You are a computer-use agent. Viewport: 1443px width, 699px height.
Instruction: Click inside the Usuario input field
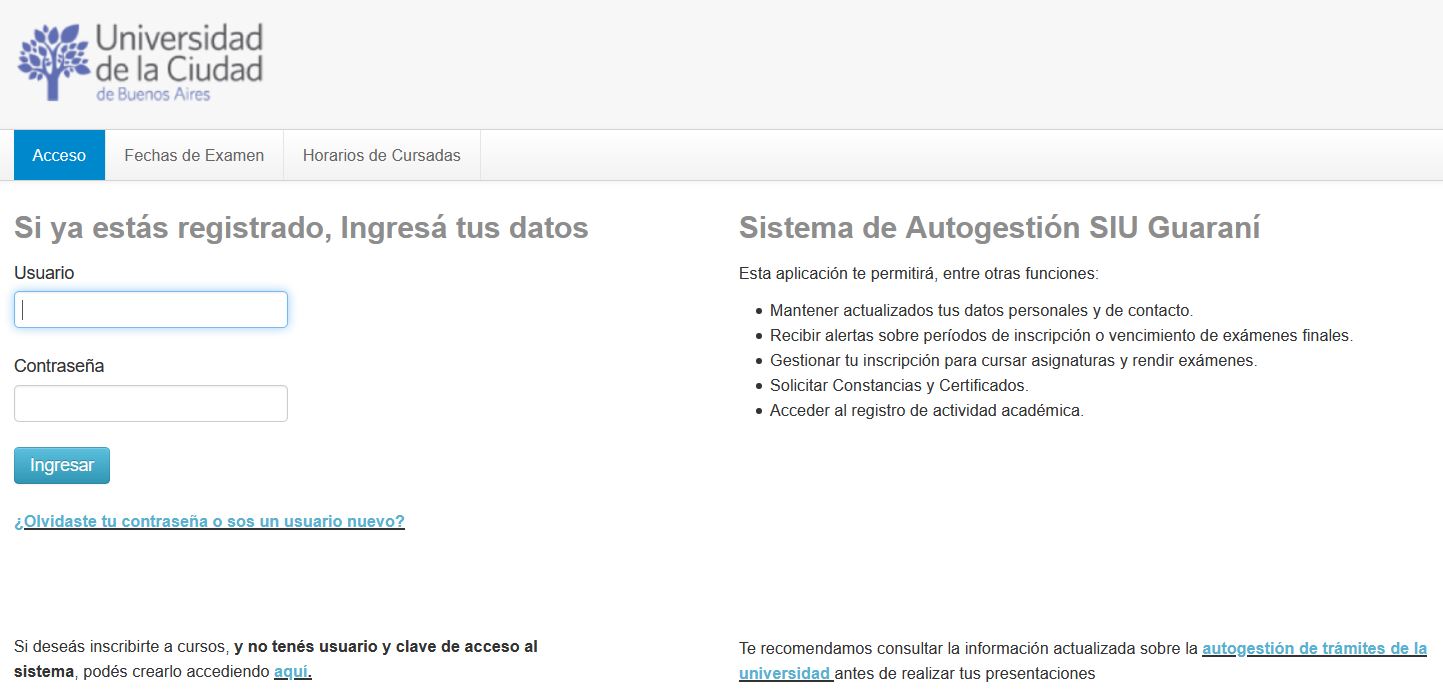pos(150,309)
